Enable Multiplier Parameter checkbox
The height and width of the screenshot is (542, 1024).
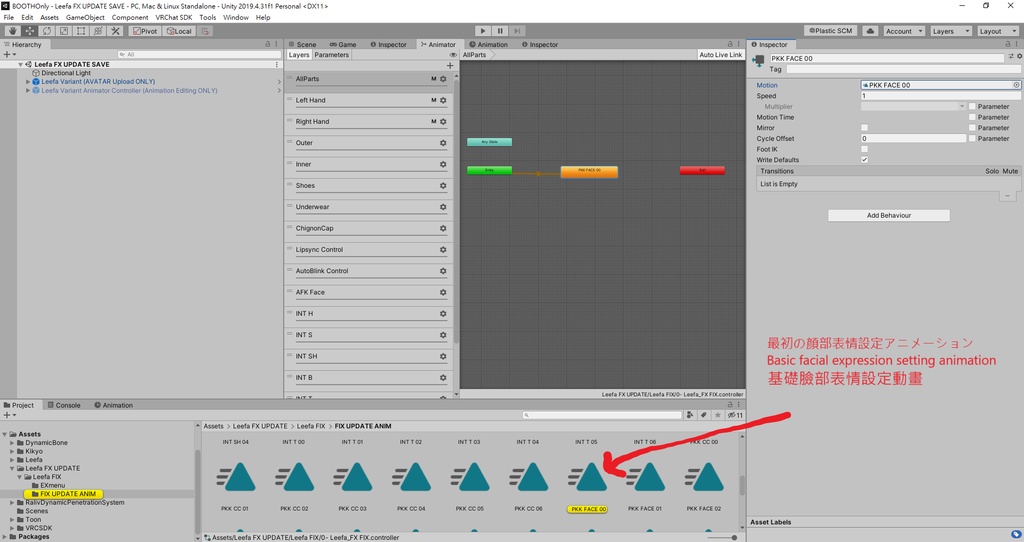click(x=972, y=106)
